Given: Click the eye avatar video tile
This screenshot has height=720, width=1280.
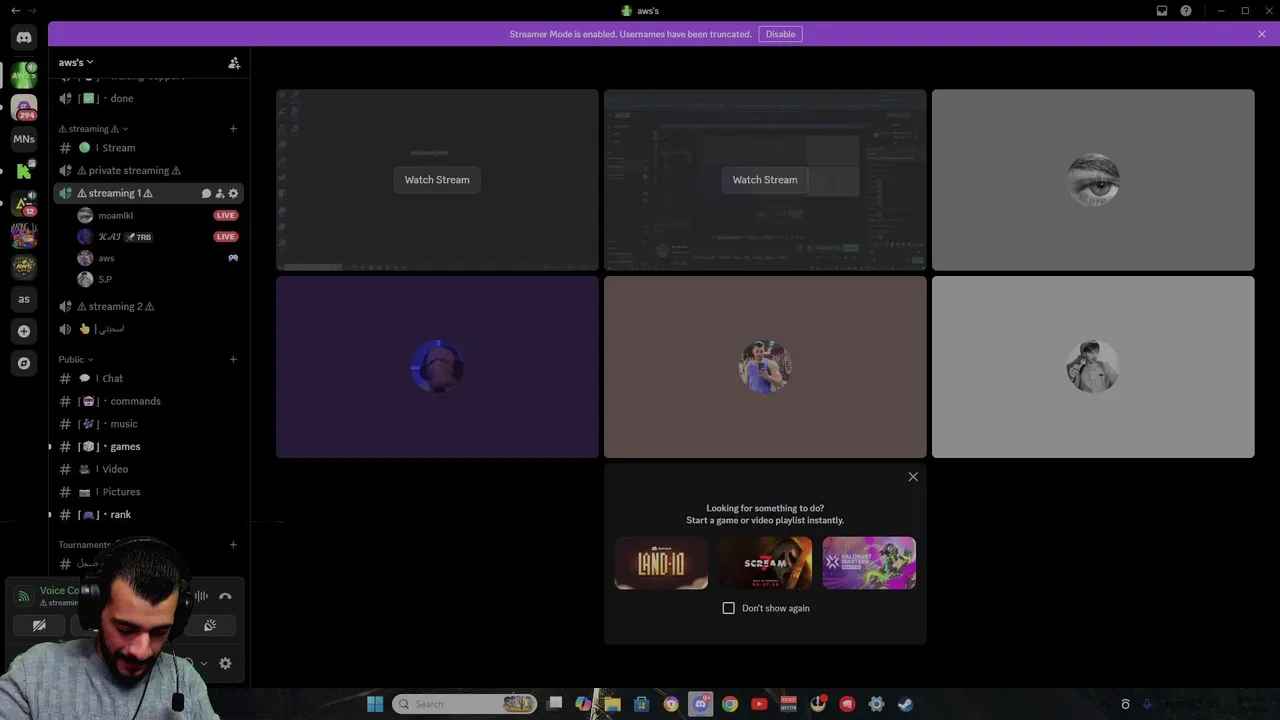Looking at the screenshot, I should pyautogui.click(x=1093, y=180).
